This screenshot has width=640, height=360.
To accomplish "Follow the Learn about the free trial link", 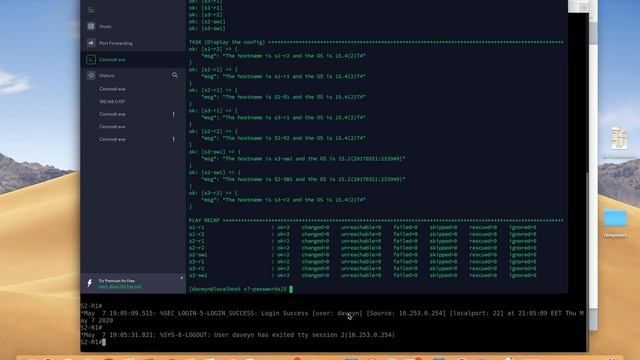I will pyautogui.click(x=120, y=287).
